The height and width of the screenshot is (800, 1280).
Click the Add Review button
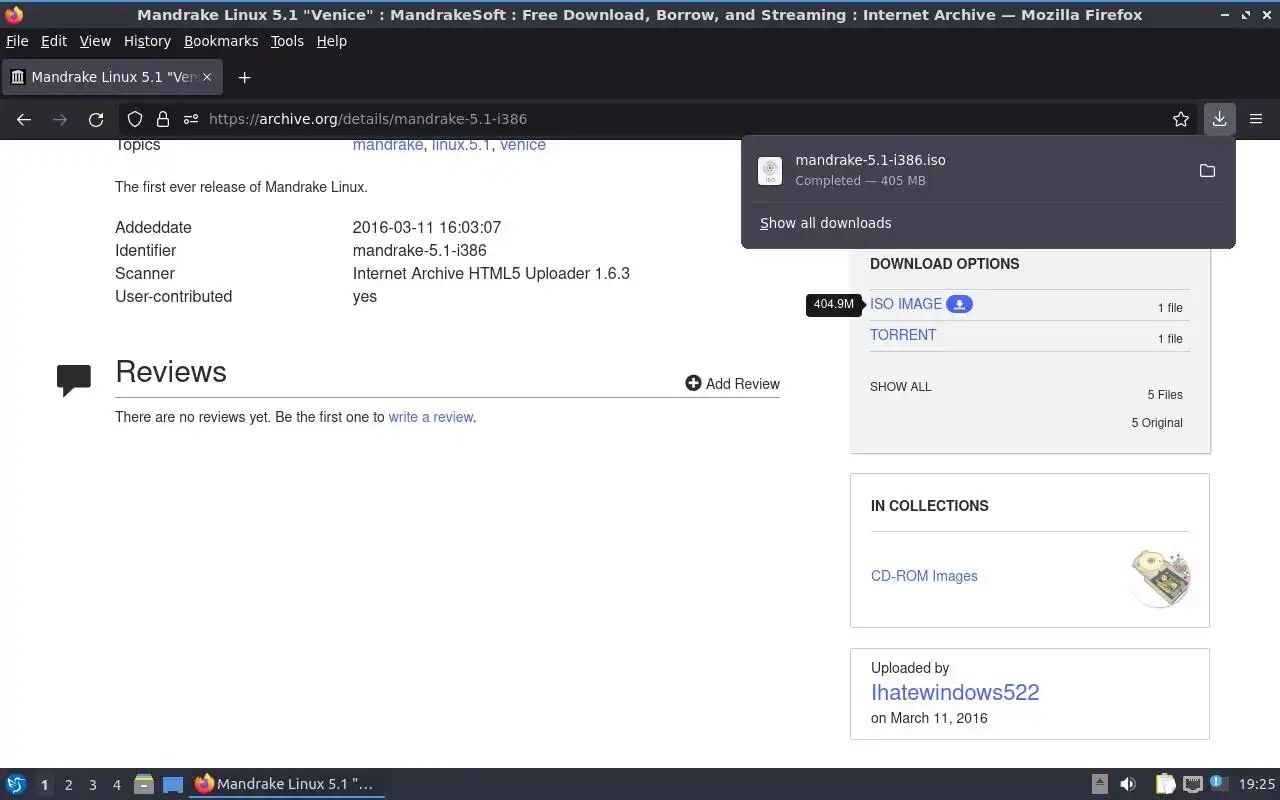(732, 383)
